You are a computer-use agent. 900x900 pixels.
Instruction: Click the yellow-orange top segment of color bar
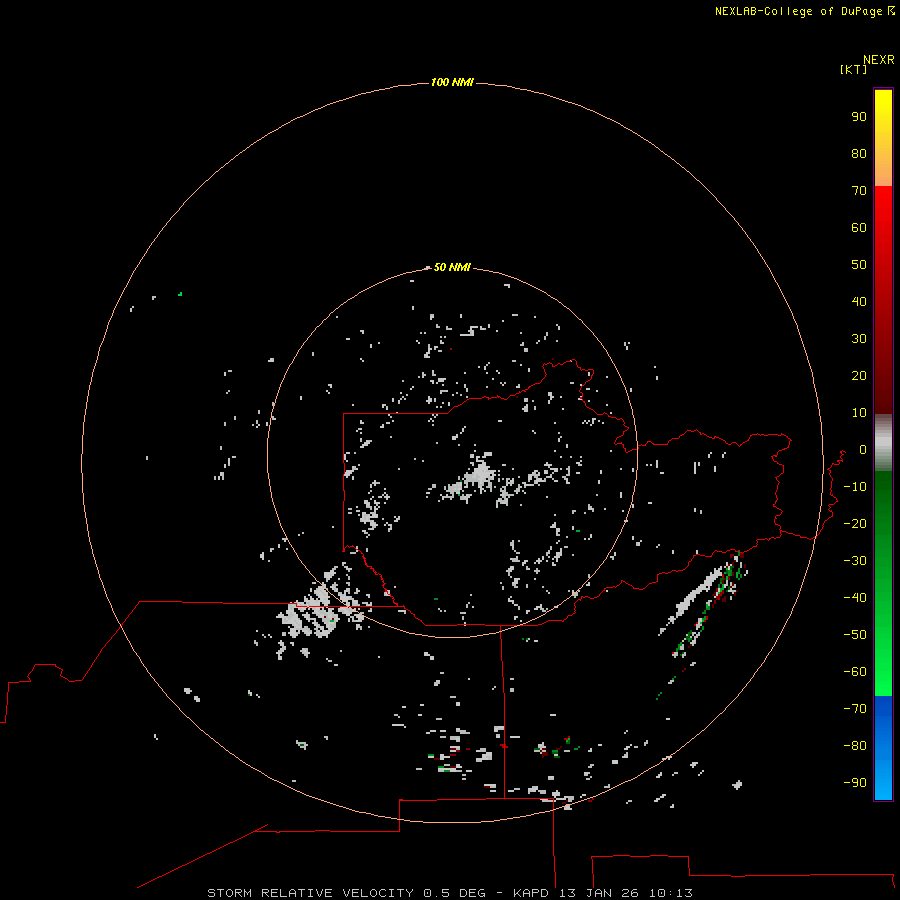pyautogui.click(x=883, y=138)
